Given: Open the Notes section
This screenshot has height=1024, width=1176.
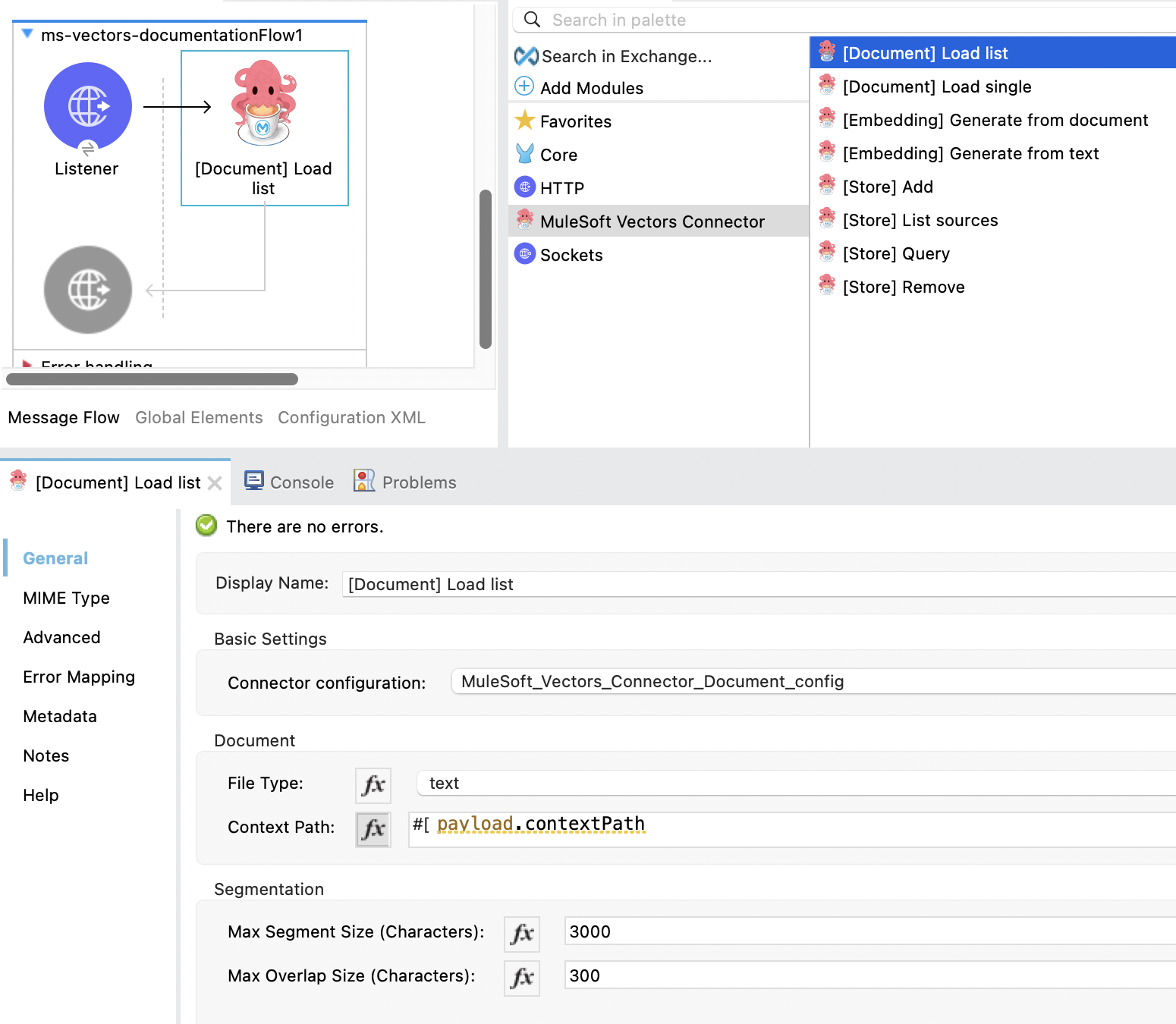Looking at the screenshot, I should 46,755.
